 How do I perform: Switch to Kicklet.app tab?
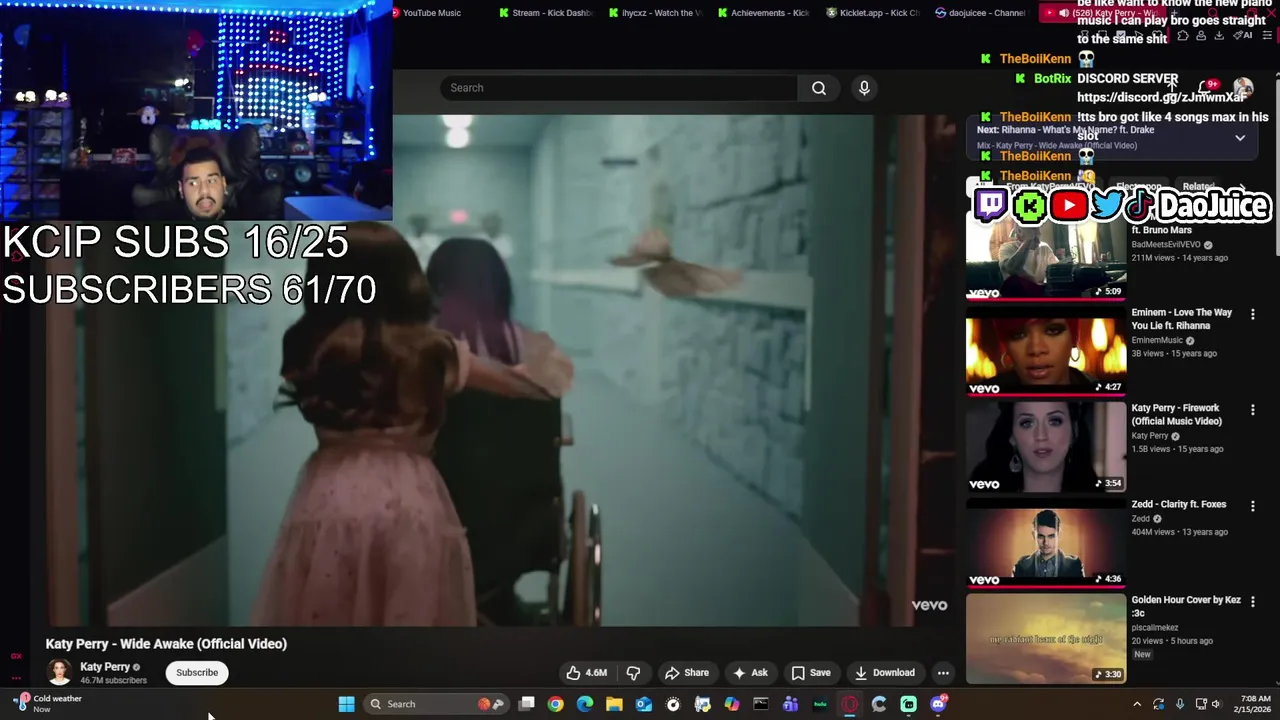[x=873, y=13]
